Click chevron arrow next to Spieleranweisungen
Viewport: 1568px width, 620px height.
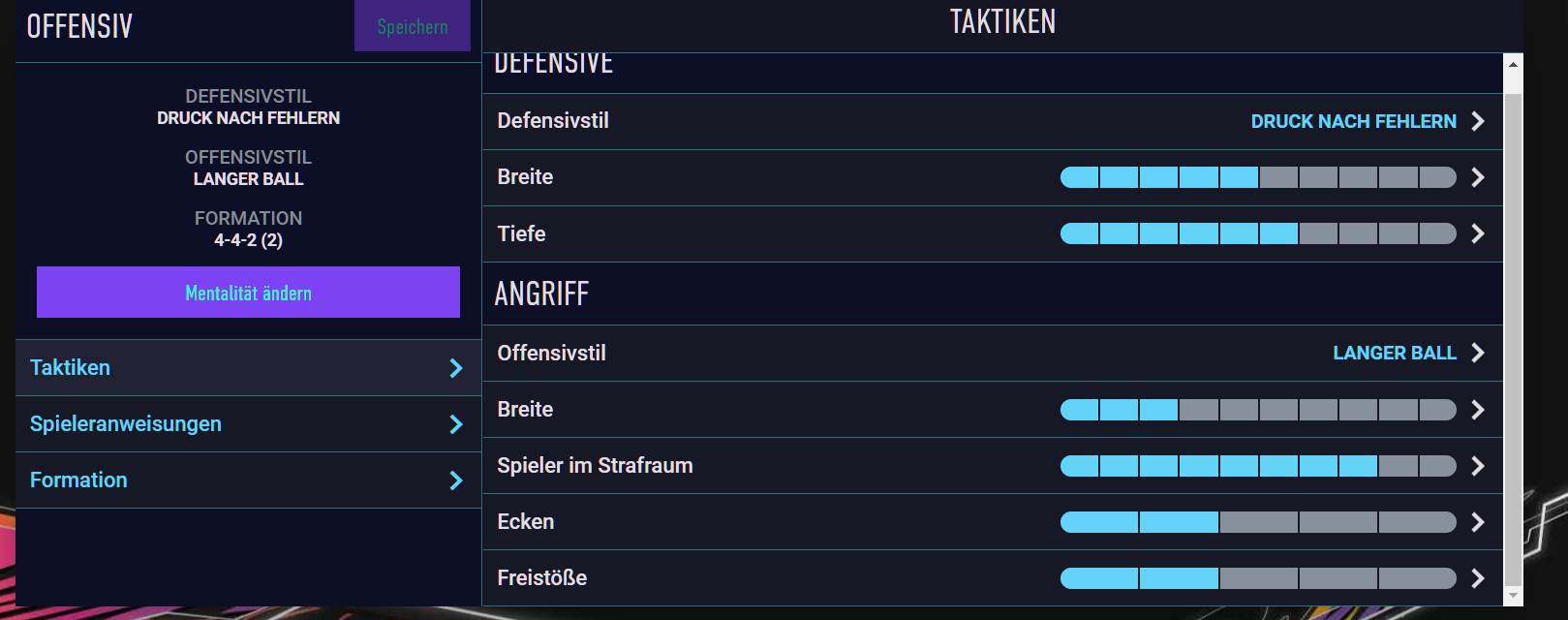pyautogui.click(x=456, y=424)
